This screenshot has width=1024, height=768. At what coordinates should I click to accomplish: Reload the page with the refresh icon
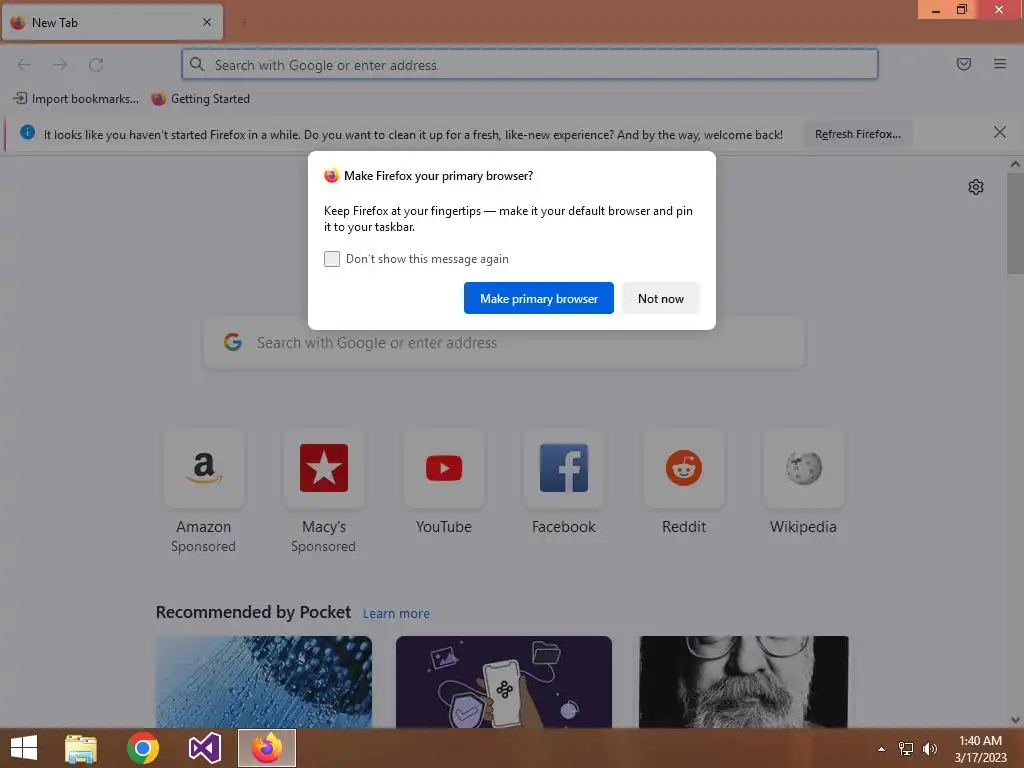tap(96, 65)
